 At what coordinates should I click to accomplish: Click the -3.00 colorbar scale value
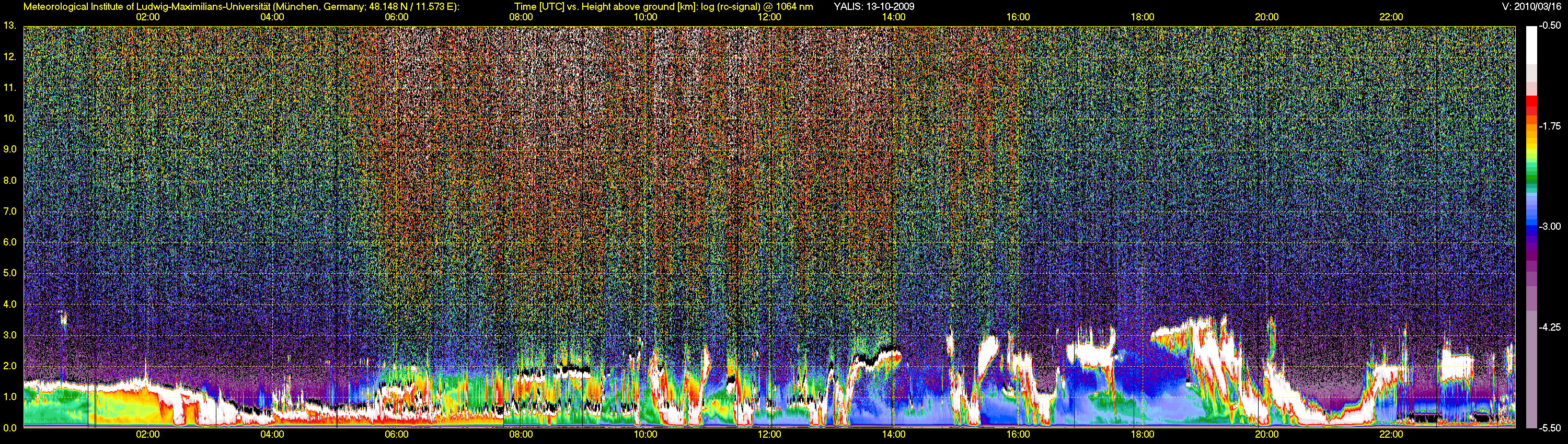(1549, 226)
